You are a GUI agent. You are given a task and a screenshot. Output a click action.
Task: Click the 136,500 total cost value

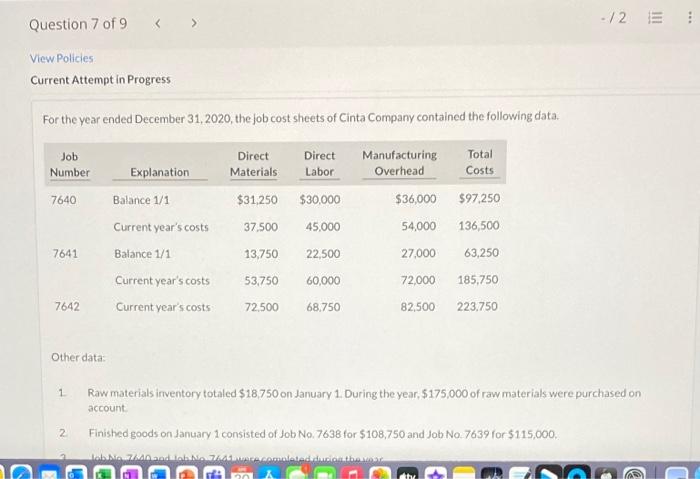[x=479, y=225]
